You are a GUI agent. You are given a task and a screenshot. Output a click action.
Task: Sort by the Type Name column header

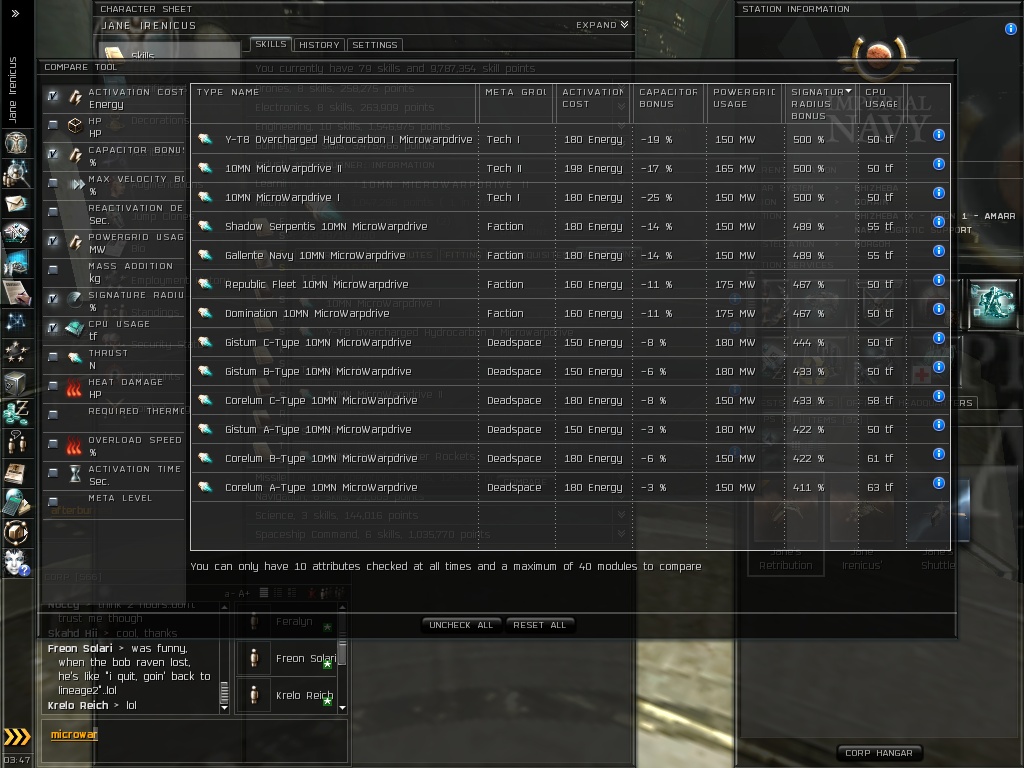click(334, 103)
